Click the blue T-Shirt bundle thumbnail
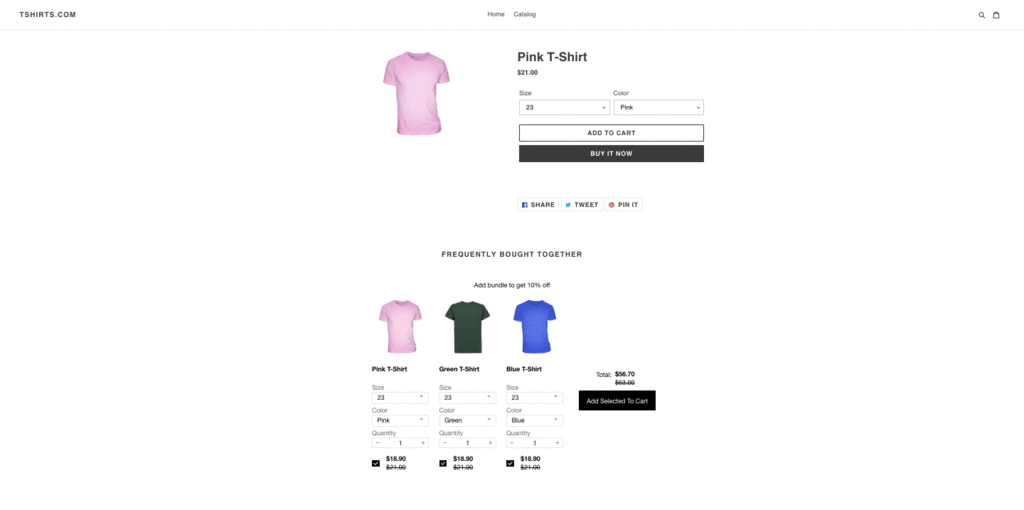This screenshot has width=1024, height=510. coord(534,326)
